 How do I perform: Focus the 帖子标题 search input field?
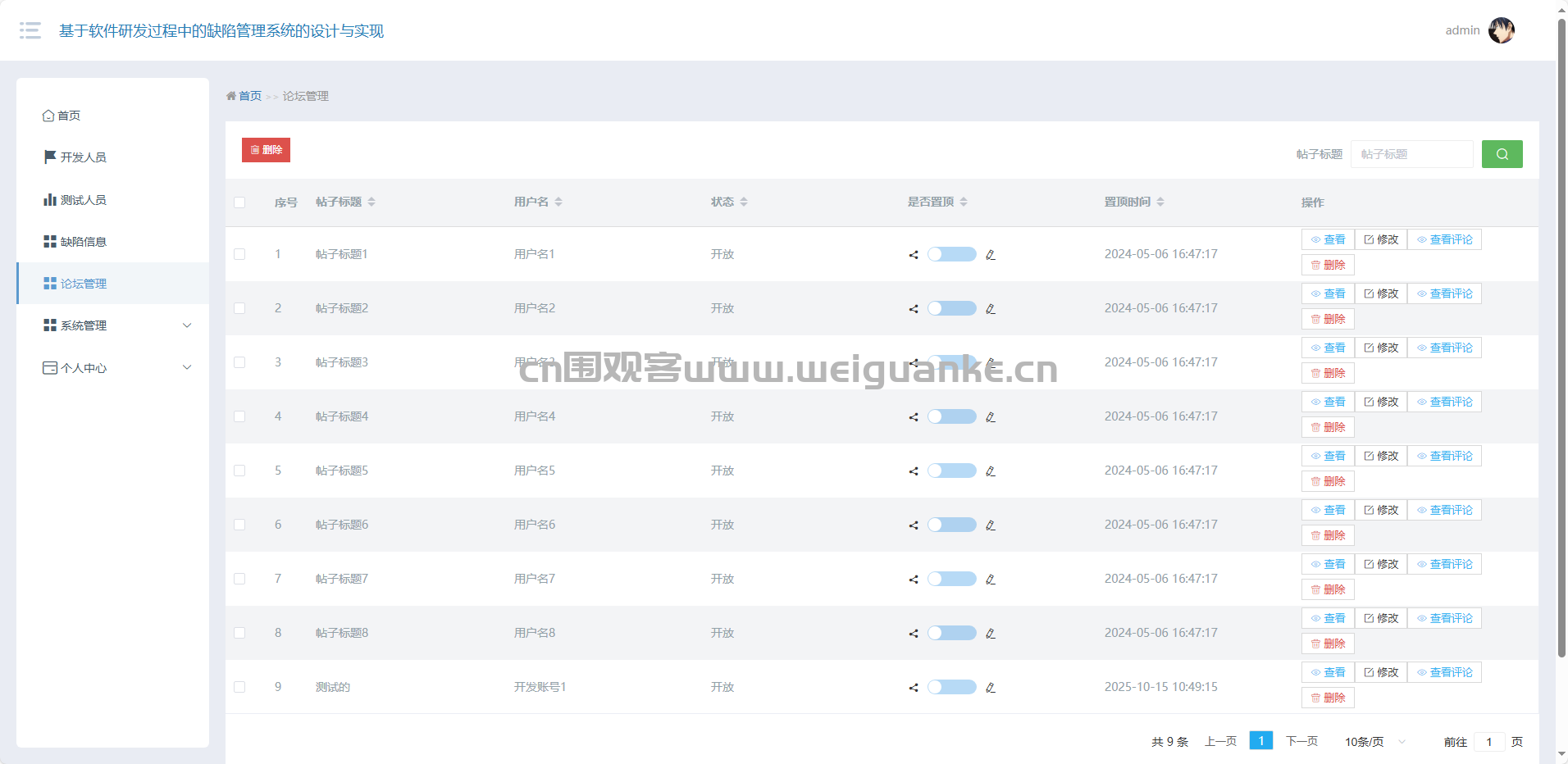(x=1411, y=154)
